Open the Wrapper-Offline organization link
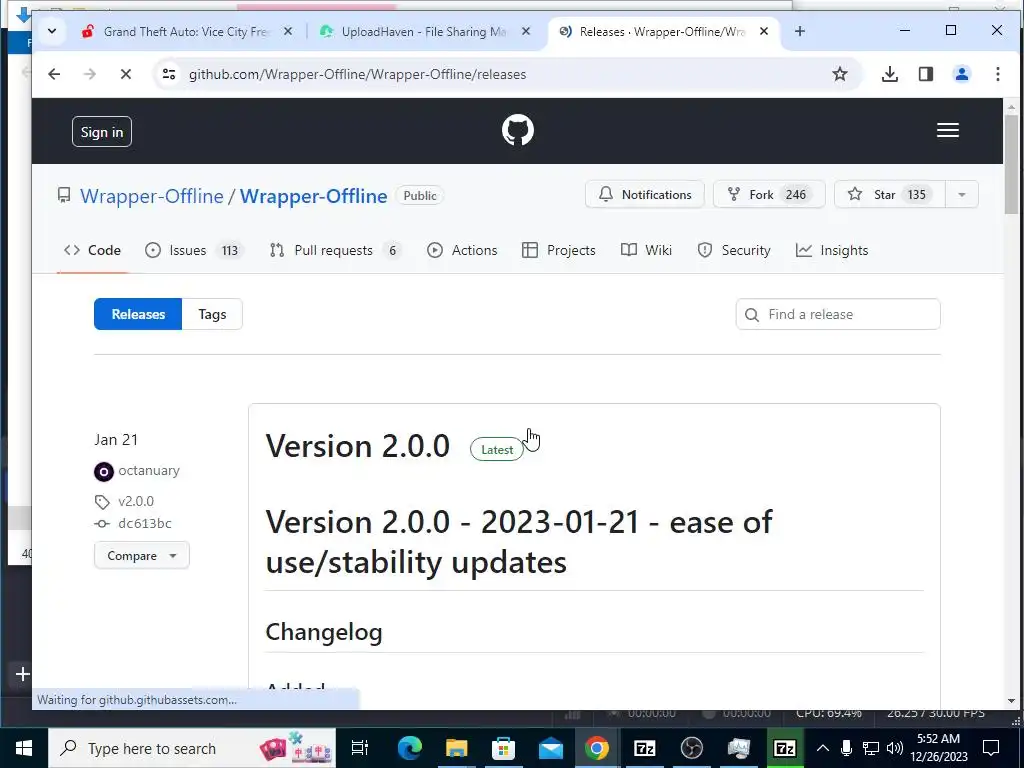This screenshot has height=768, width=1024. point(152,196)
